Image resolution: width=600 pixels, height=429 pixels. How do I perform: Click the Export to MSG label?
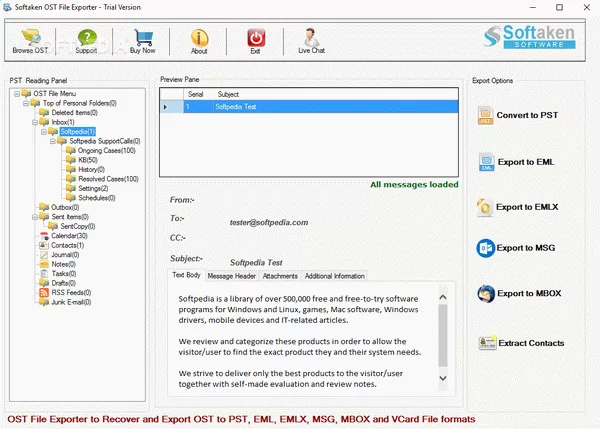click(526, 248)
